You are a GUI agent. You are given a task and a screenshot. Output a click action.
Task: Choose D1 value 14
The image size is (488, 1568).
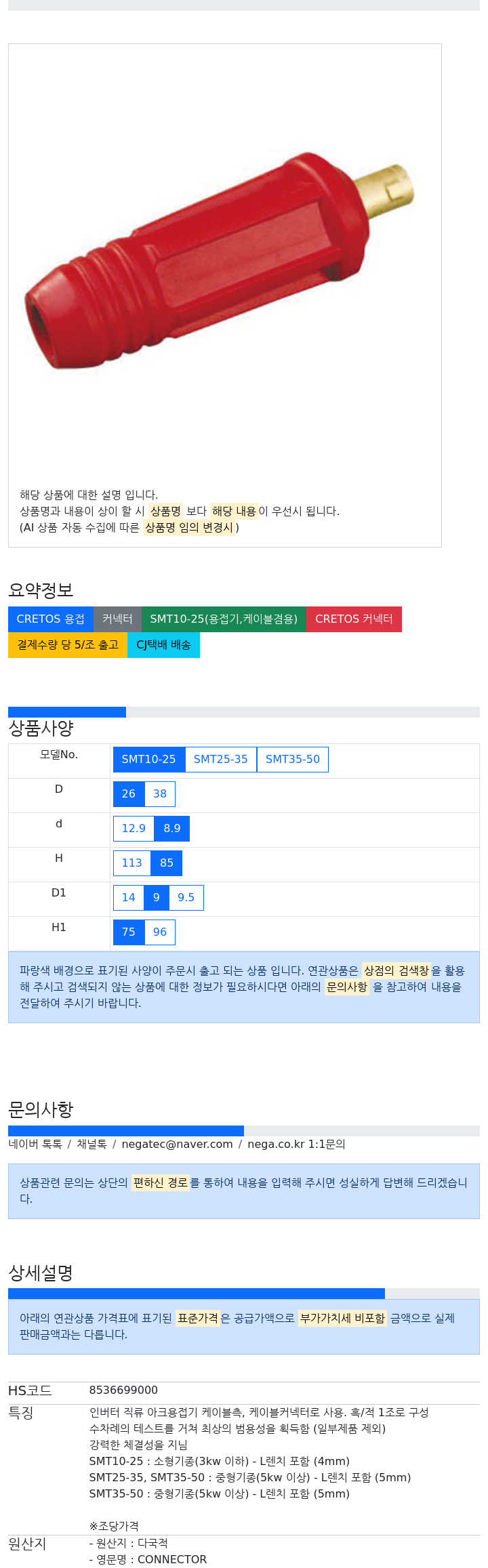[x=129, y=898]
